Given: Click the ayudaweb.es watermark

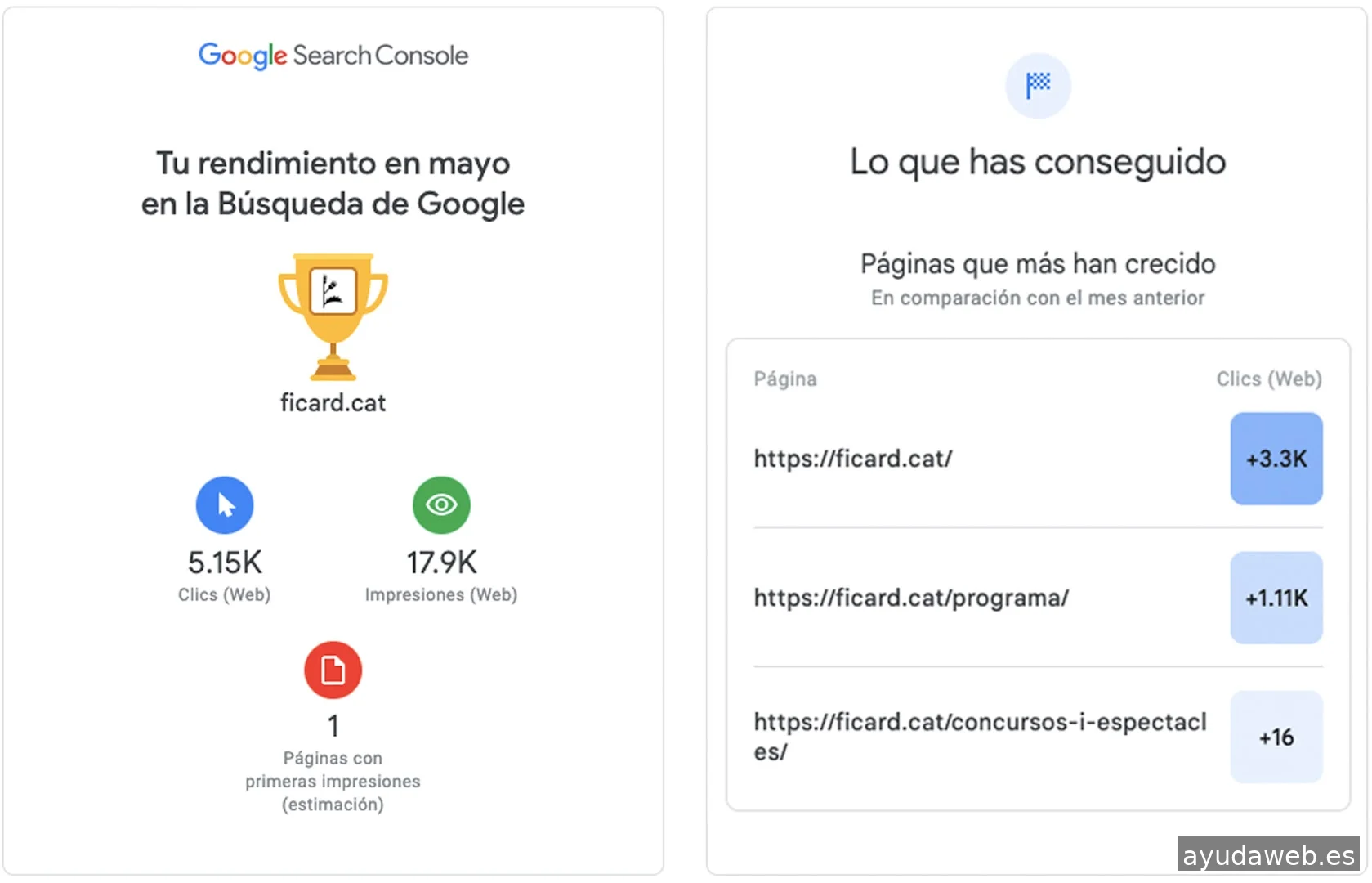Looking at the screenshot, I should tap(1268, 855).
